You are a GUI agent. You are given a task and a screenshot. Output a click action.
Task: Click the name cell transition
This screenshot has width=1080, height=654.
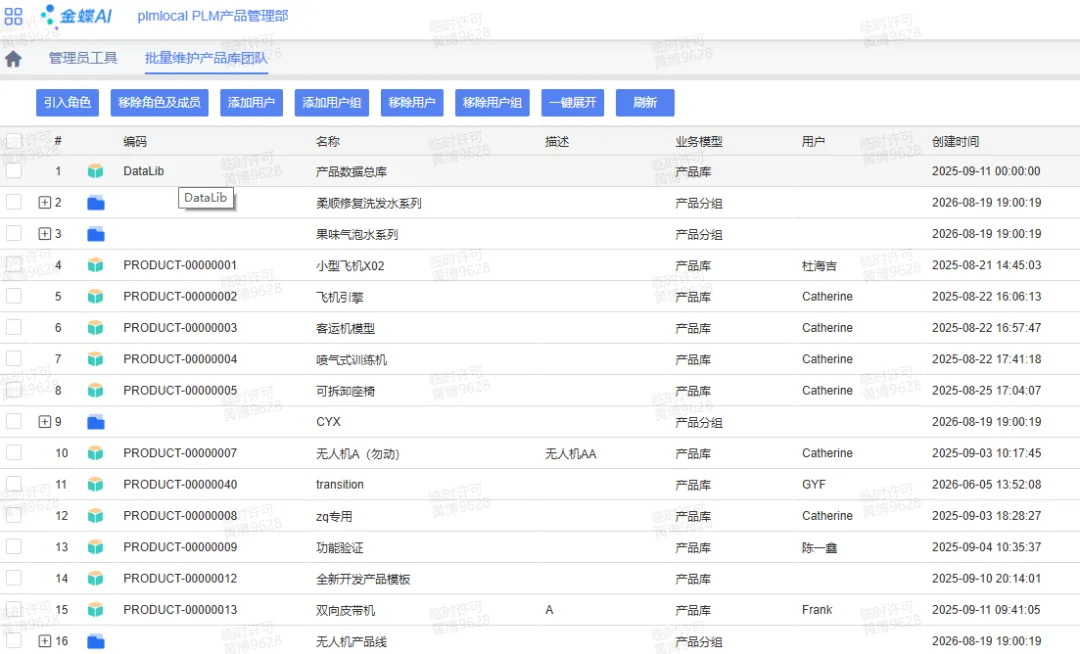pos(340,485)
